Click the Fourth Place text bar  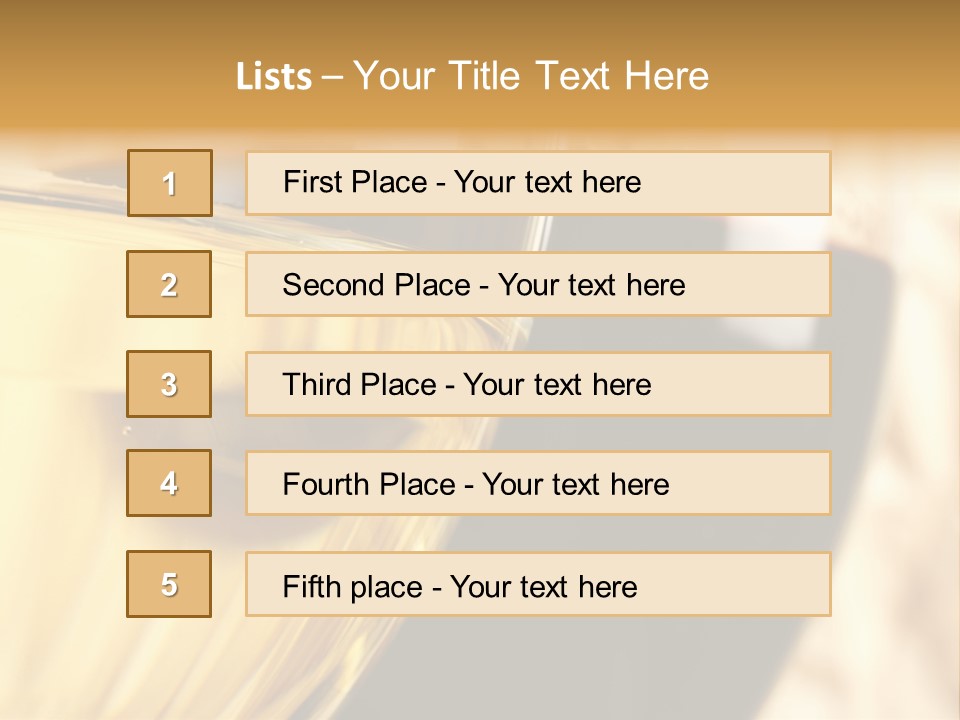click(538, 483)
